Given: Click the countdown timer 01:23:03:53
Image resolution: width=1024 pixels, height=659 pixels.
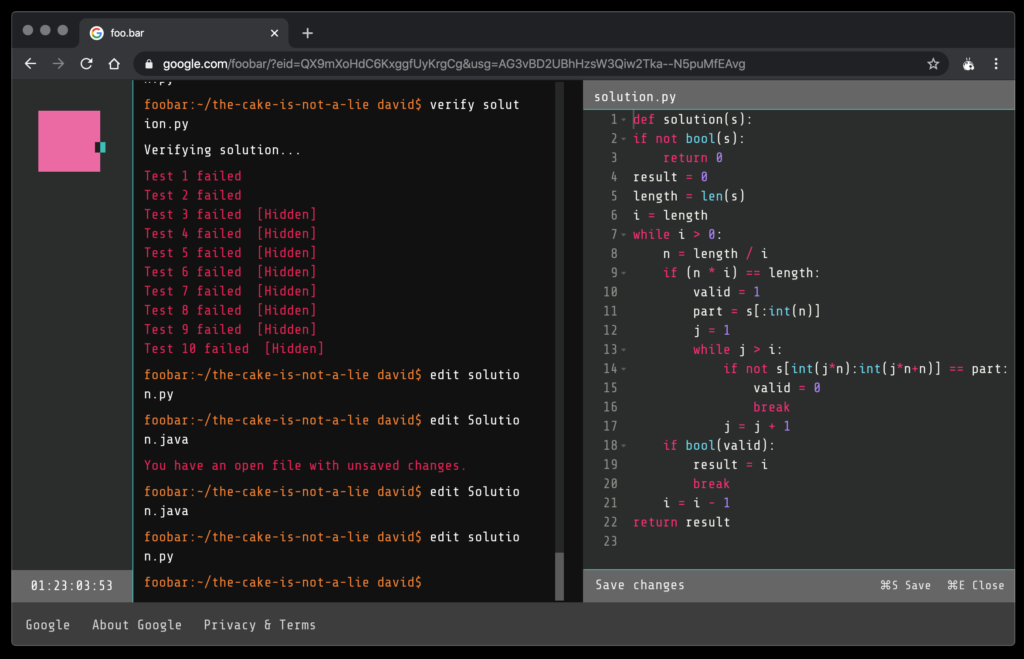Looking at the screenshot, I should (72, 586).
